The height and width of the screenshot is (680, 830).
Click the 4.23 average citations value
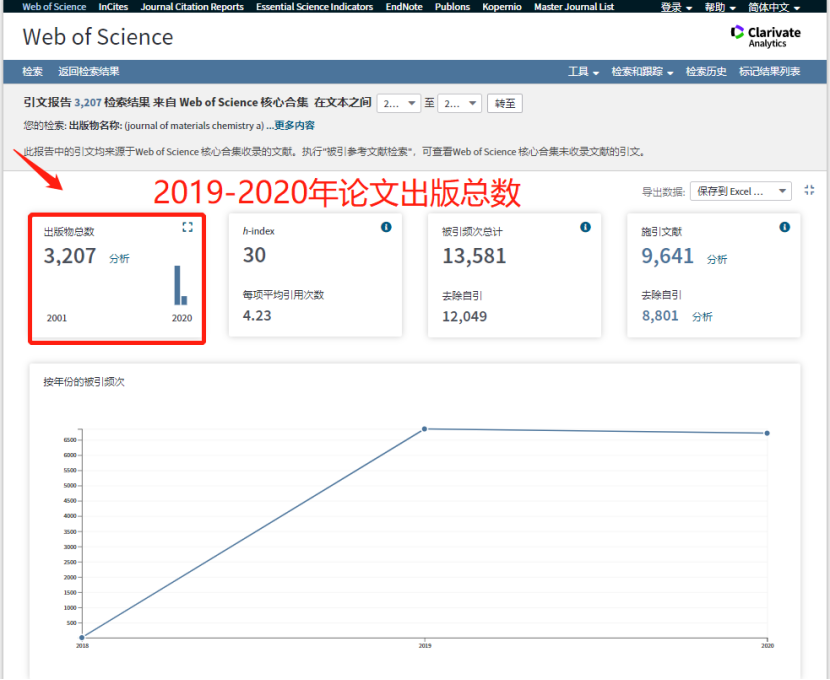[x=257, y=316]
